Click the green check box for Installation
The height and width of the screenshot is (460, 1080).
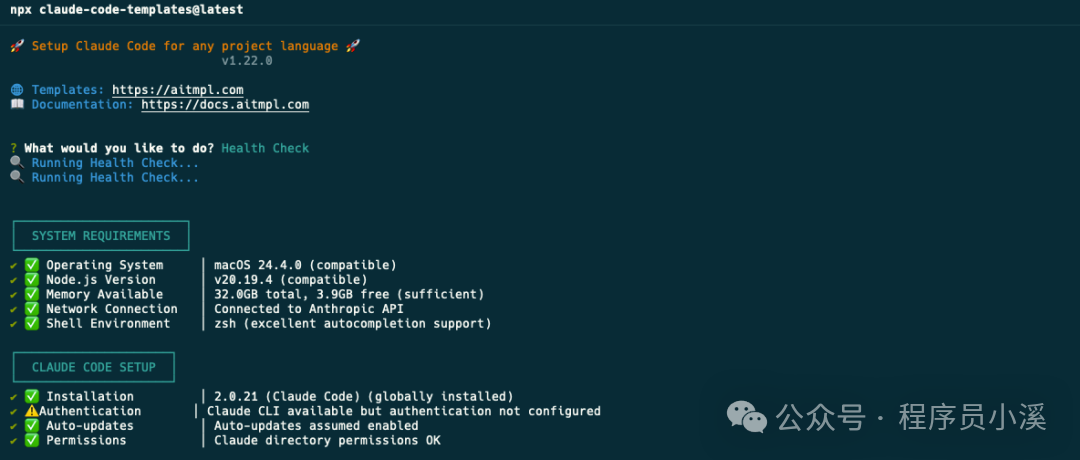[32, 397]
